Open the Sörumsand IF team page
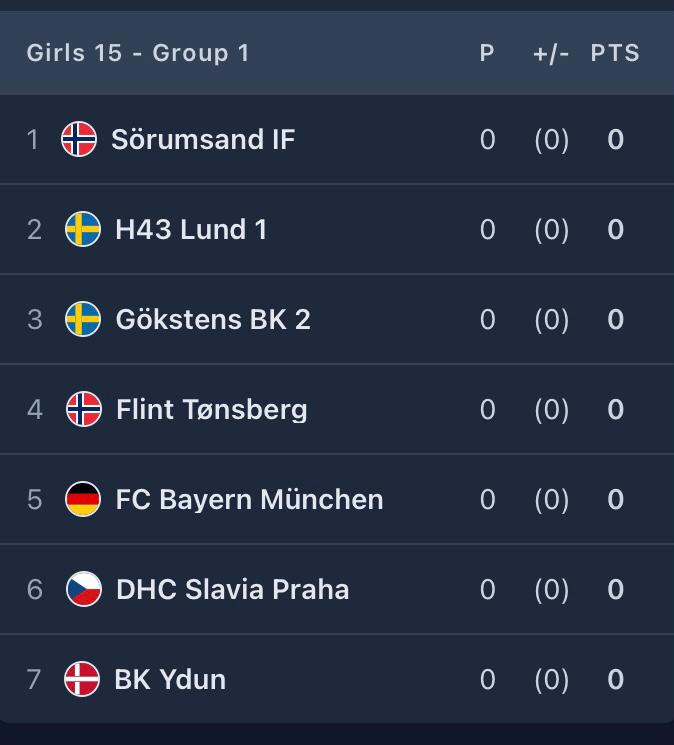 click(x=203, y=139)
